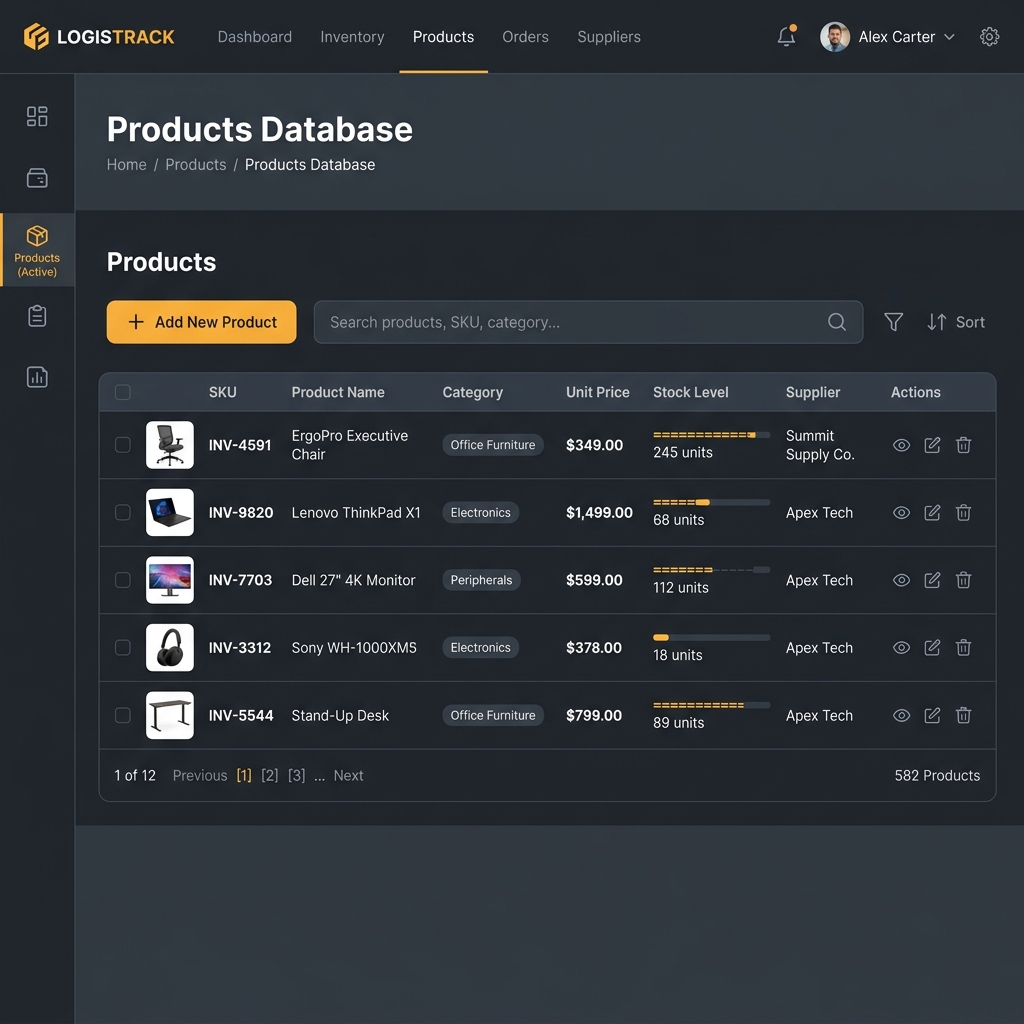1024x1024 pixels.
Task: Click the Stock Level column header
Action: (690, 392)
